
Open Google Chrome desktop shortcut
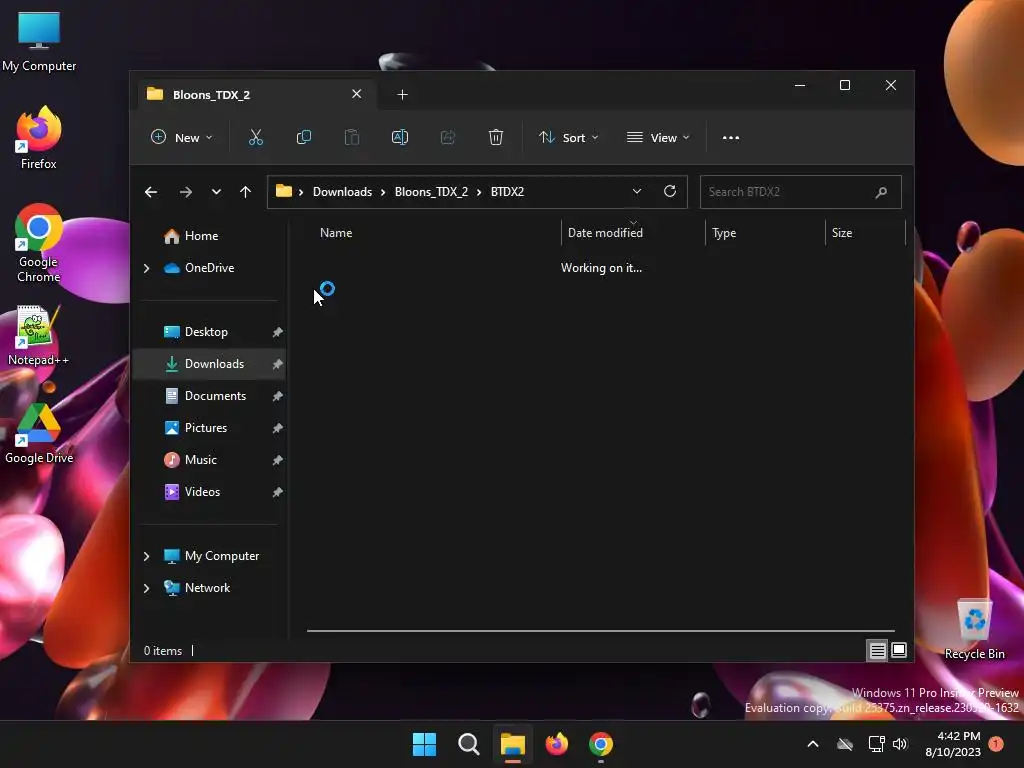[x=39, y=244]
